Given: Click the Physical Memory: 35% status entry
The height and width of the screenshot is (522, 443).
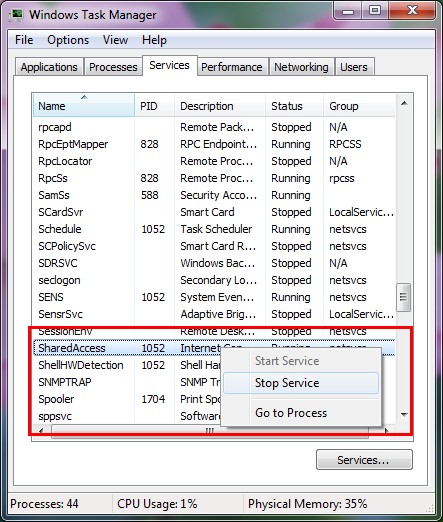Looking at the screenshot, I should (307, 504).
